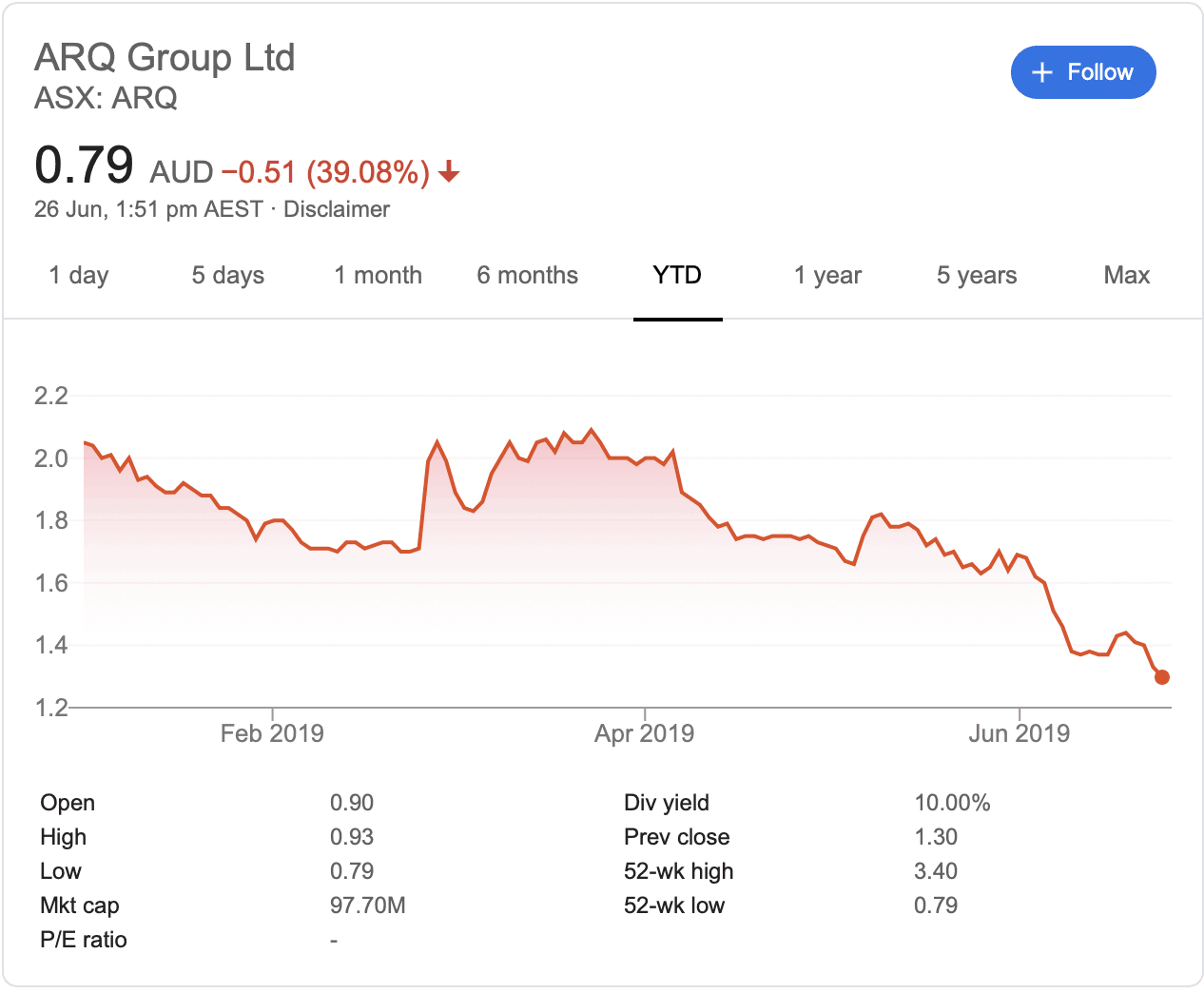This screenshot has height=993, width=1204.
Task: Select the 5 days time range
Action: [x=228, y=276]
